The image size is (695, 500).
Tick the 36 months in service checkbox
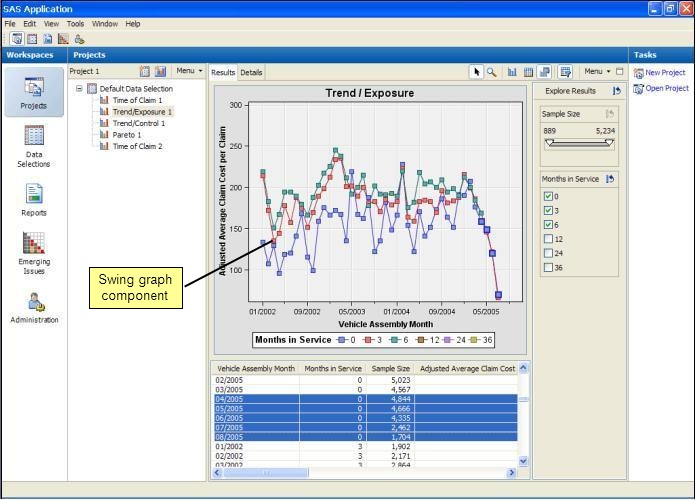pos(548,267)
